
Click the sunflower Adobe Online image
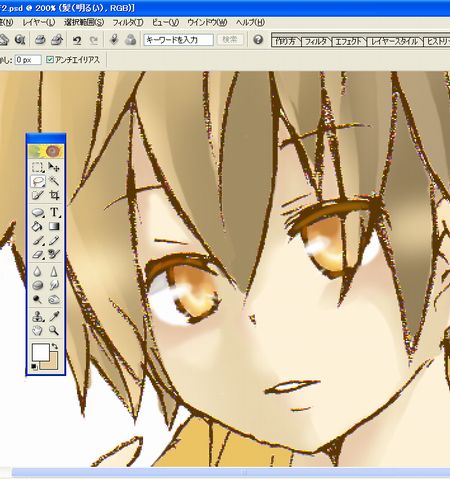[45, 151]
